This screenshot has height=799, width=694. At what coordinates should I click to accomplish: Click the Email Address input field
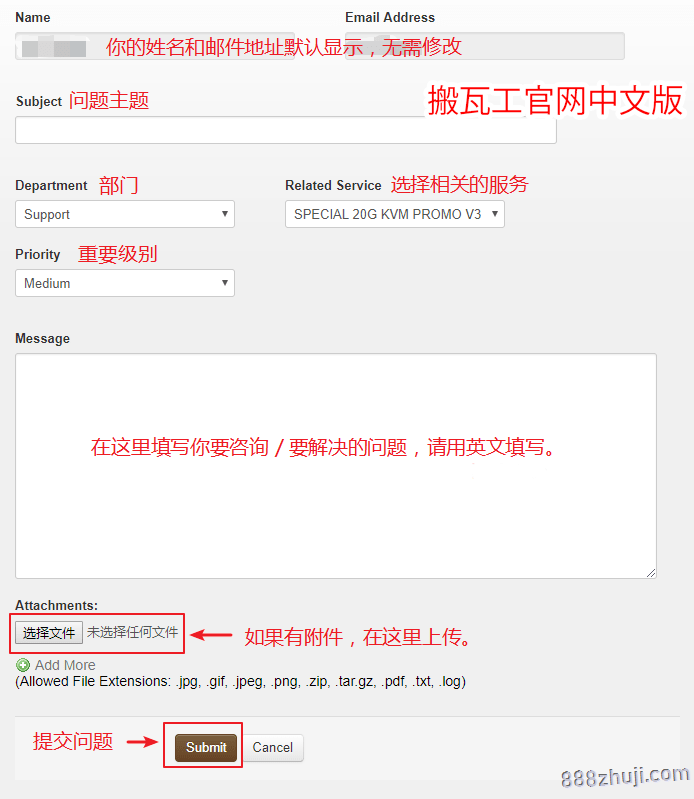click(485, 46)
